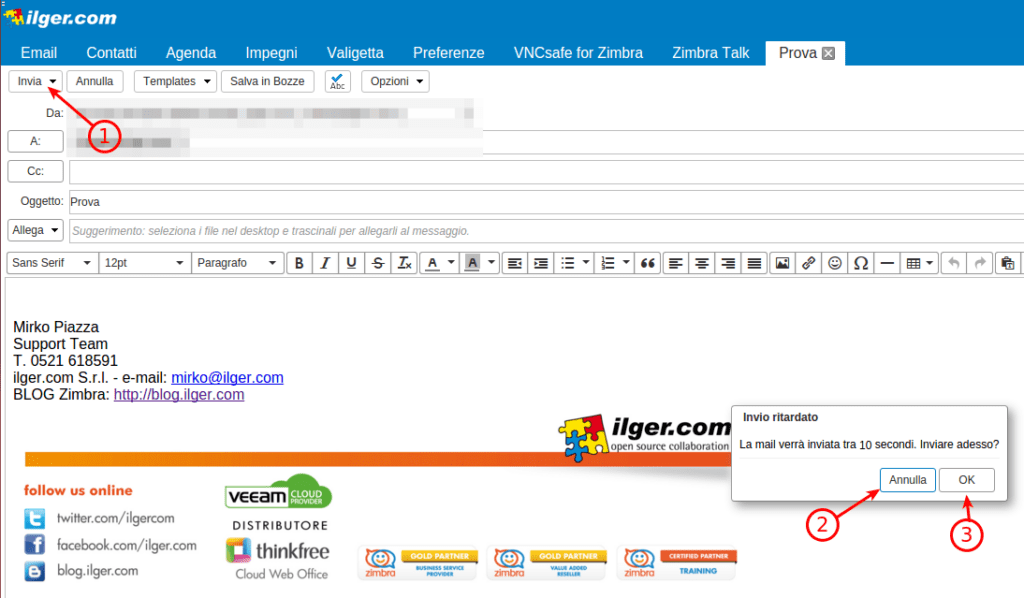The image size is (1024, 598).
Task: Switch to the Contatti tab
Action: pyautogui.click(x=111, y=53)
